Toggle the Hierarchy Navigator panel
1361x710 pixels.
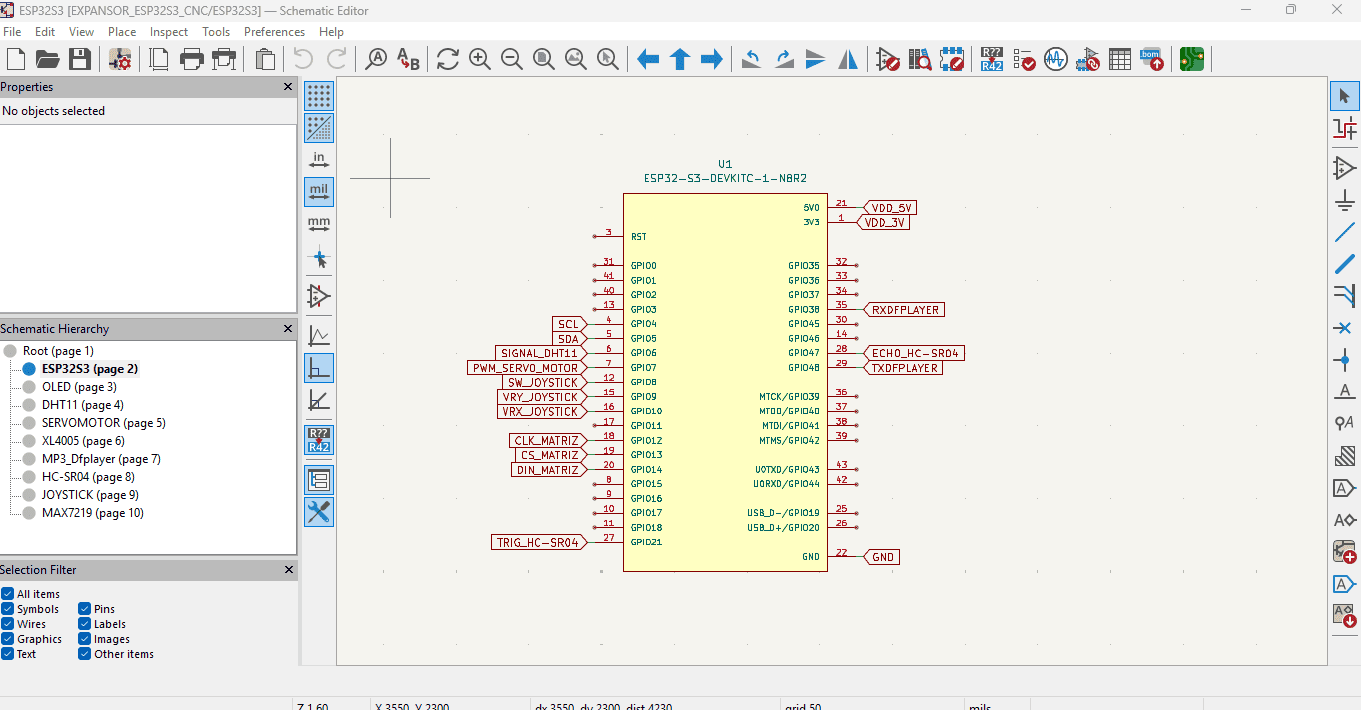[319, 480]
